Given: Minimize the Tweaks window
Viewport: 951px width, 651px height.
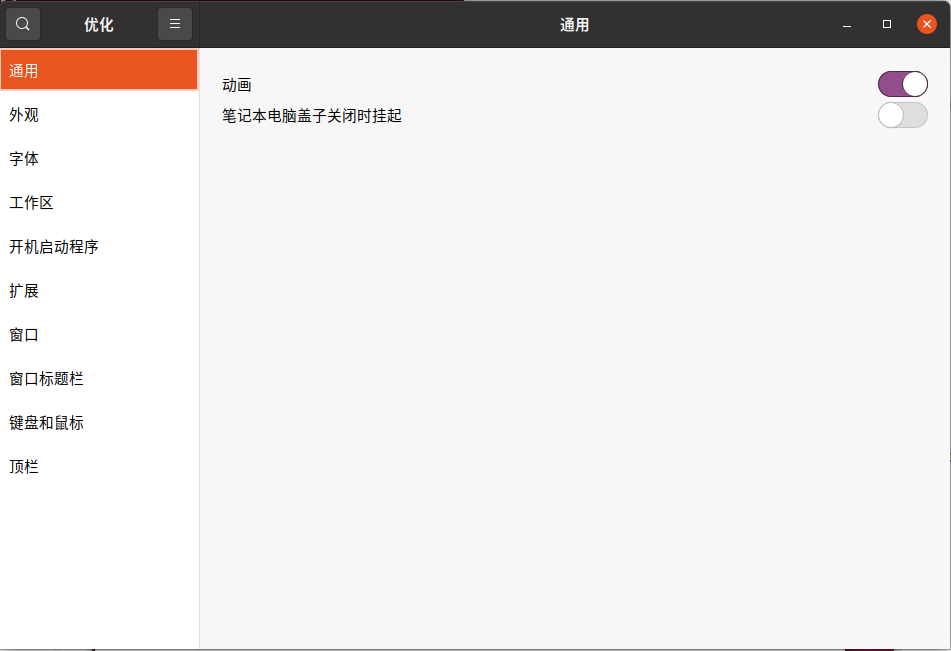Looking at the screenshot, I should [845, 23].
